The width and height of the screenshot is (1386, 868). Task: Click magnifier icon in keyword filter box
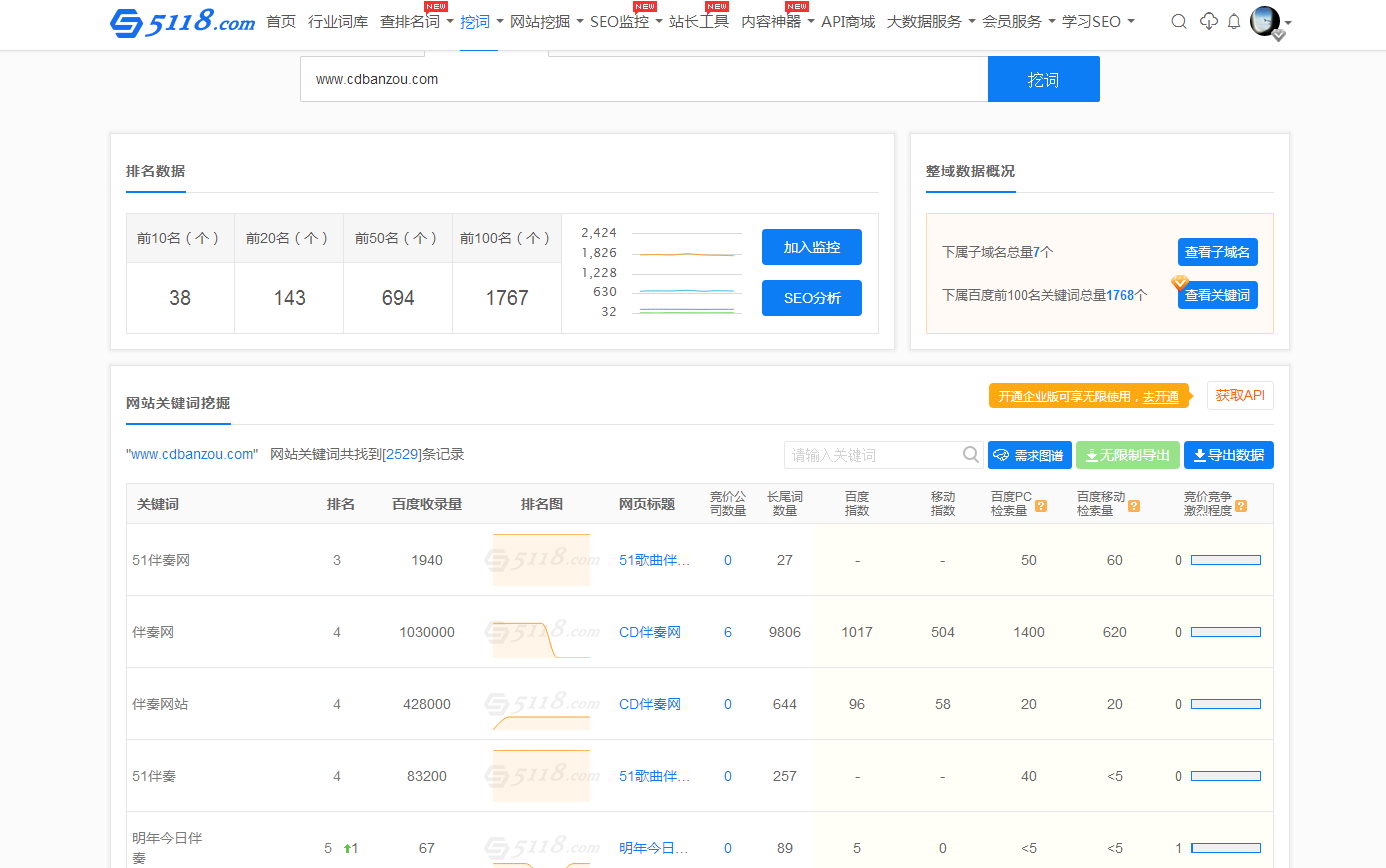[x=971, y=455]
